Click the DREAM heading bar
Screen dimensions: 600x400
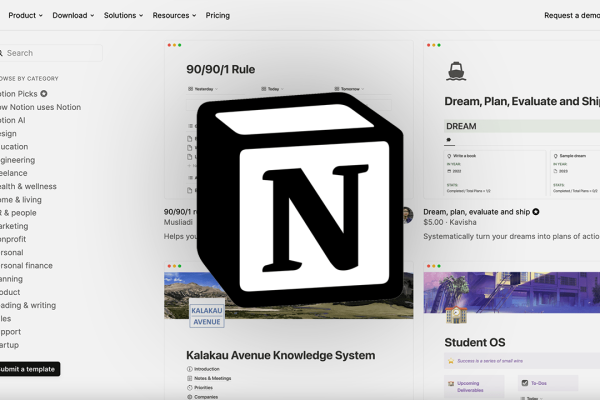point(522,126)
